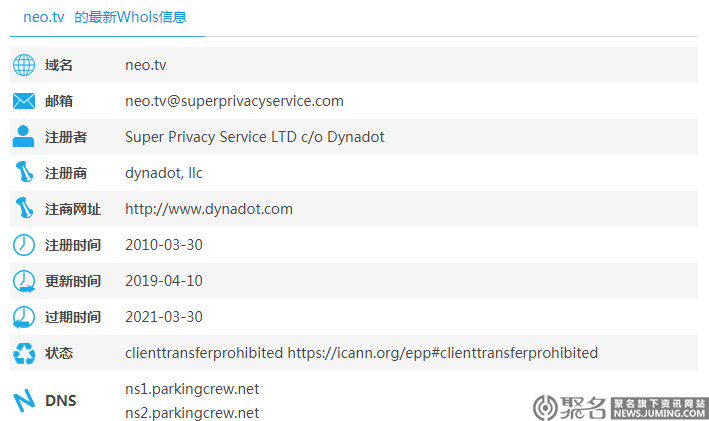Click the stamp icon beside 注商网址
The image size is (709, 421).
click(x=24, y=208)
